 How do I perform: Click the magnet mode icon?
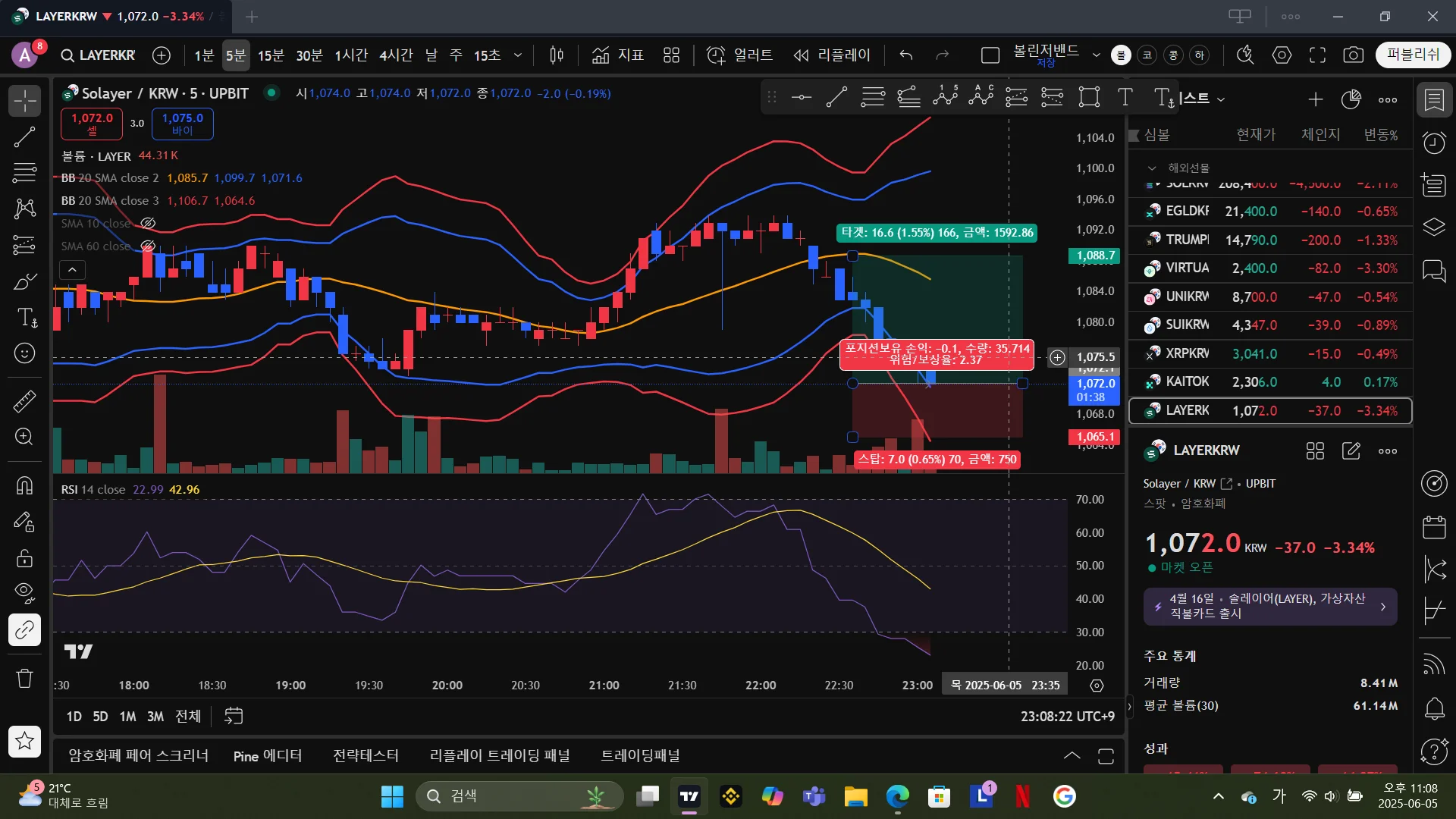point(24,485)
